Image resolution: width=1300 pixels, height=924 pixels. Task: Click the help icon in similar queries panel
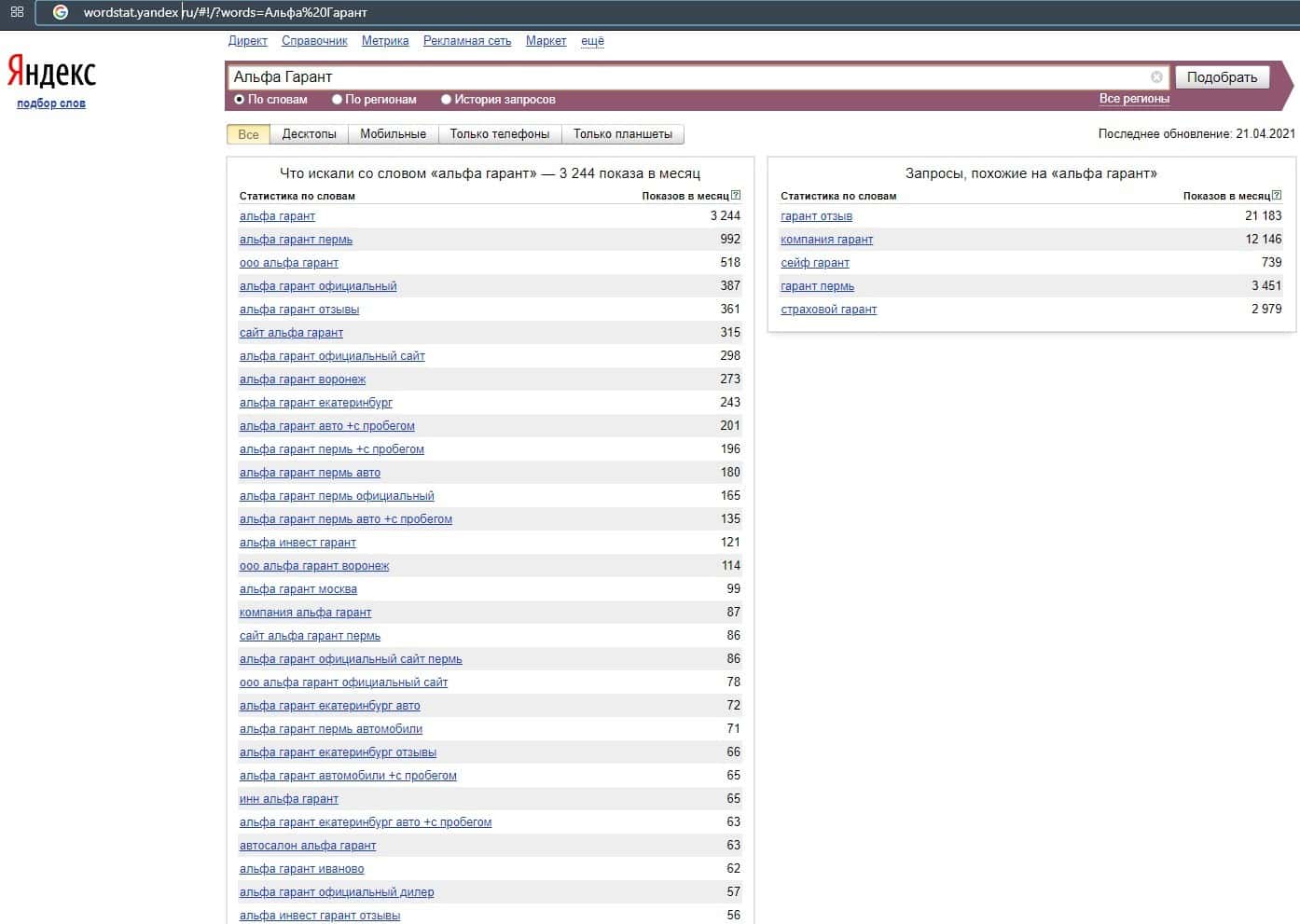1277,196
